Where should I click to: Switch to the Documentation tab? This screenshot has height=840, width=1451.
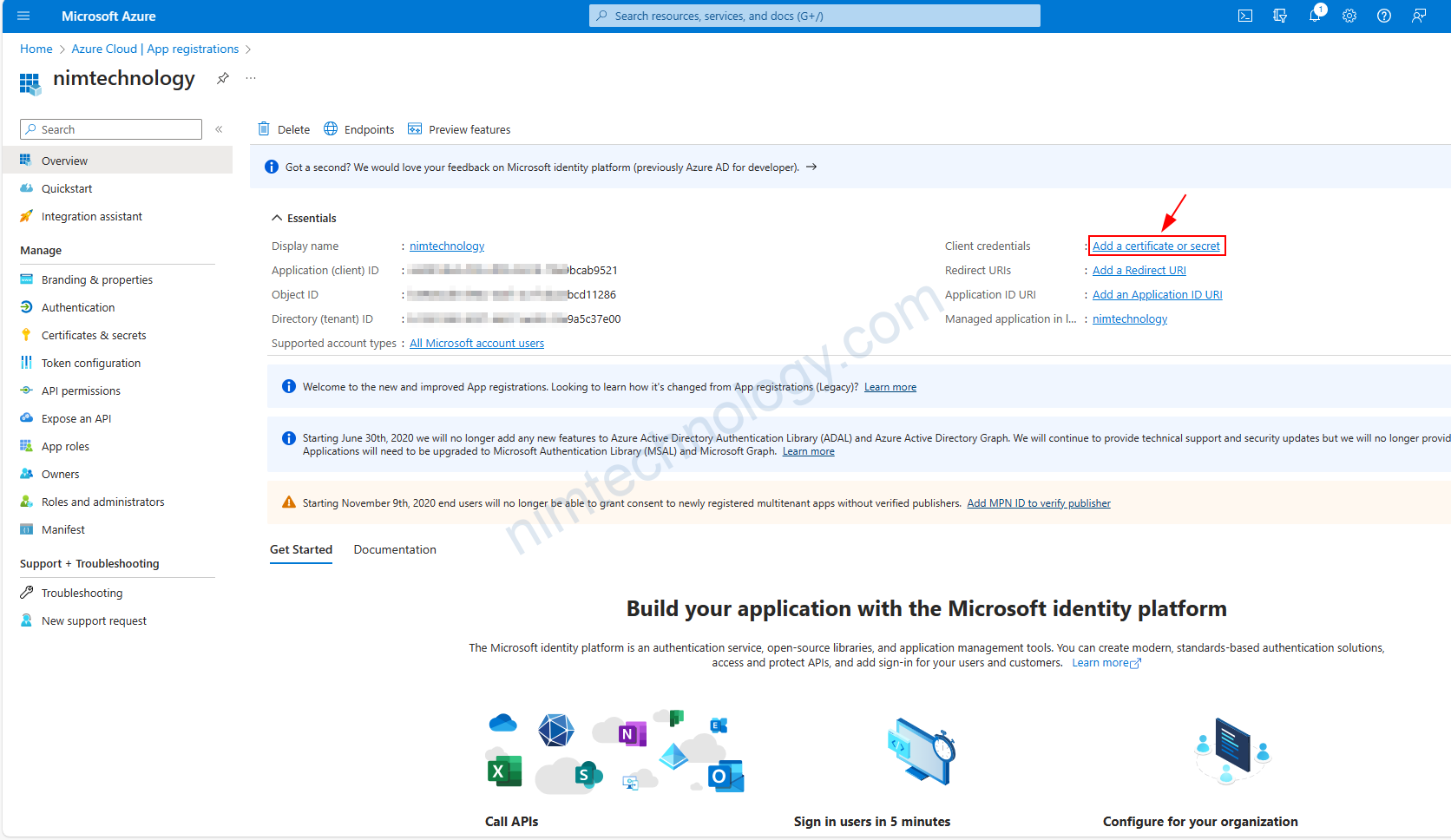point(395,549)
